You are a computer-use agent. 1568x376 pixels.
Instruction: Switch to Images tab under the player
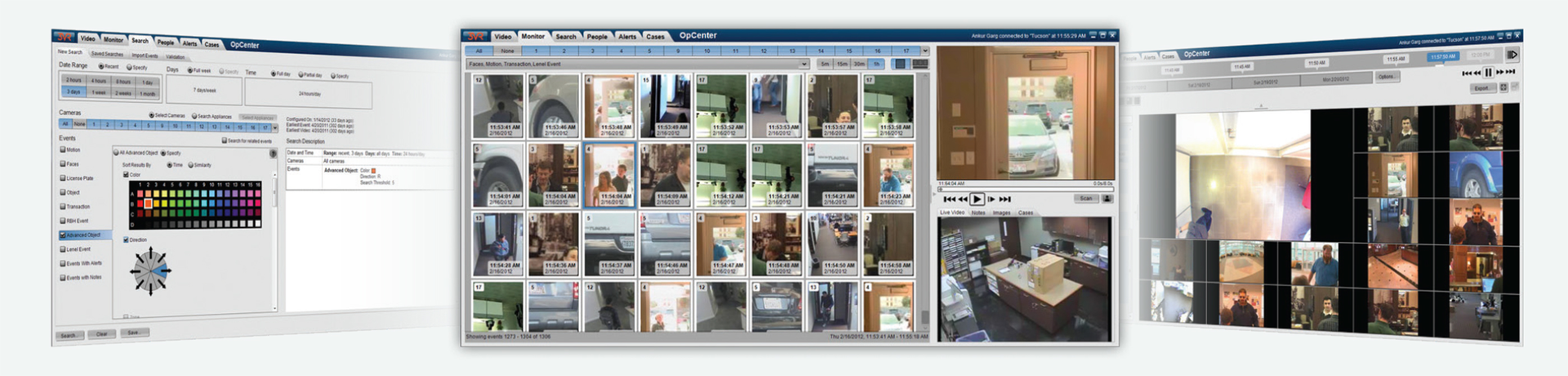tap(1001, 213)
